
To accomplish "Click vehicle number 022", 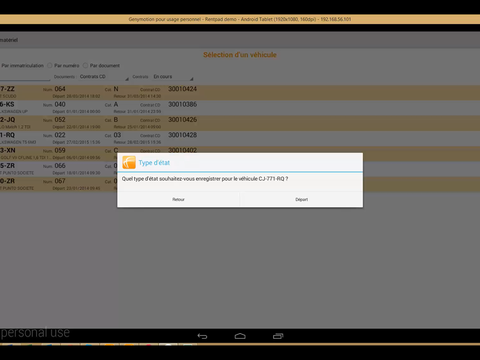I will [60, 135].
